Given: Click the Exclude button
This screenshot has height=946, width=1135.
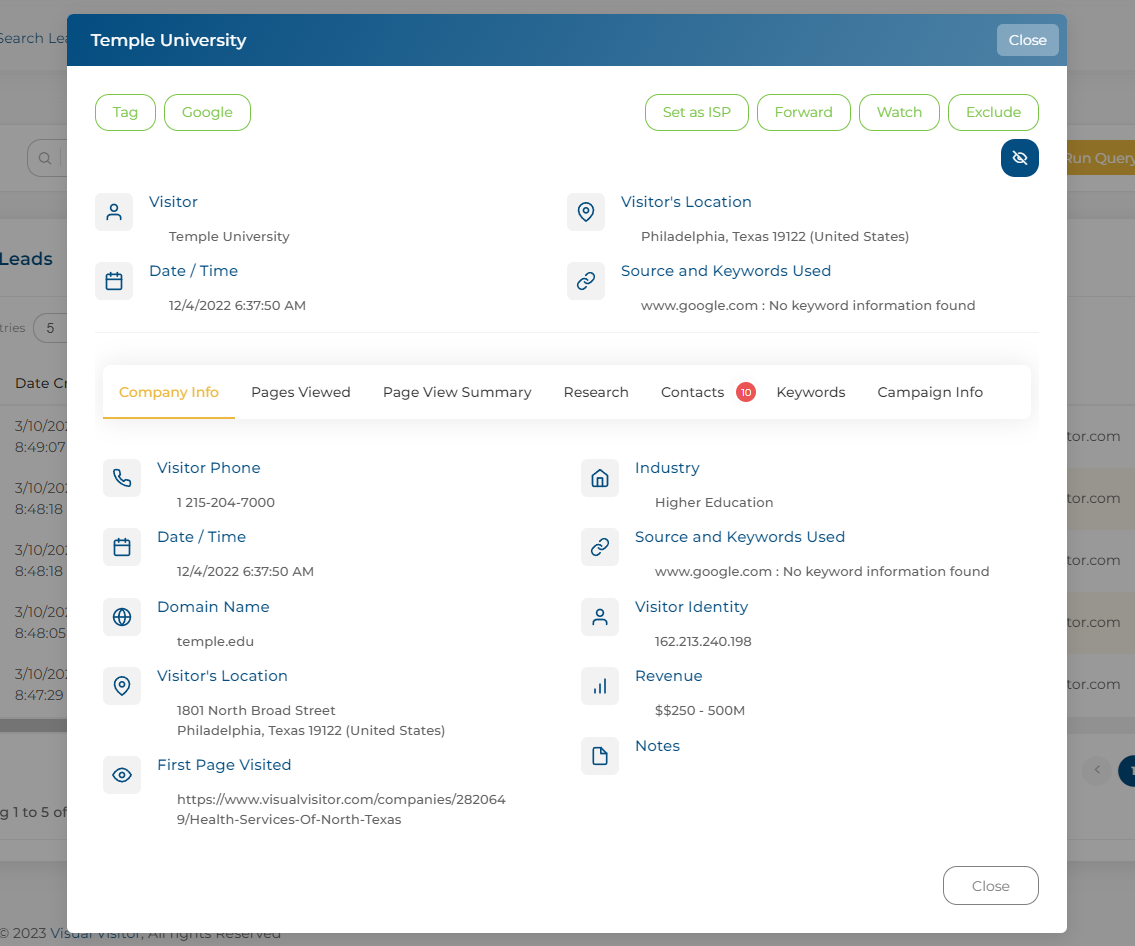Looking at the screenshot, I should 993,112.
